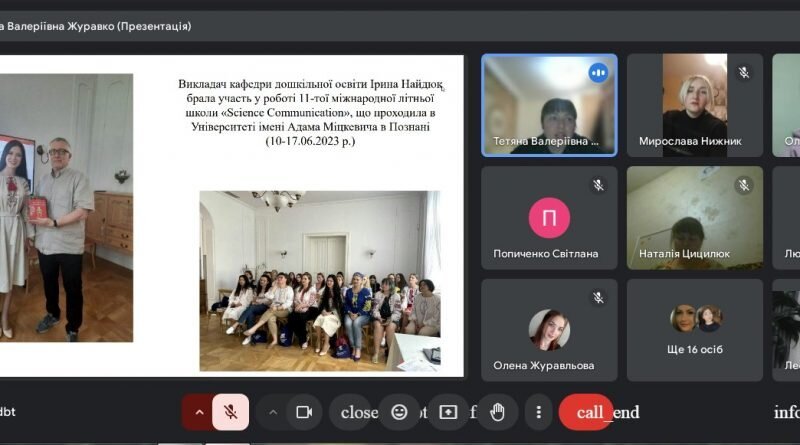This screenshot has height=445, width=800.
Task: Open emoji reactions button
Action: [x=399, y=412]
